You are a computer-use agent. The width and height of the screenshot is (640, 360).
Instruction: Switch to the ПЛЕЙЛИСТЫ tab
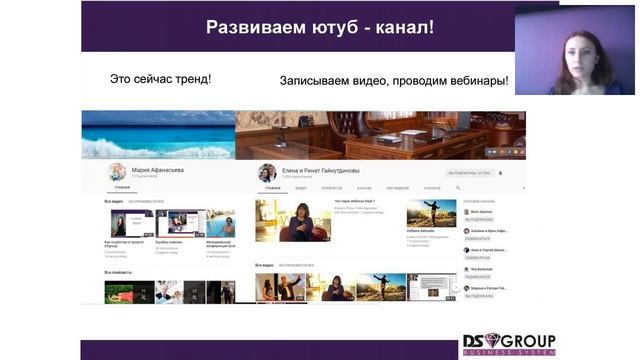[331, 188]
